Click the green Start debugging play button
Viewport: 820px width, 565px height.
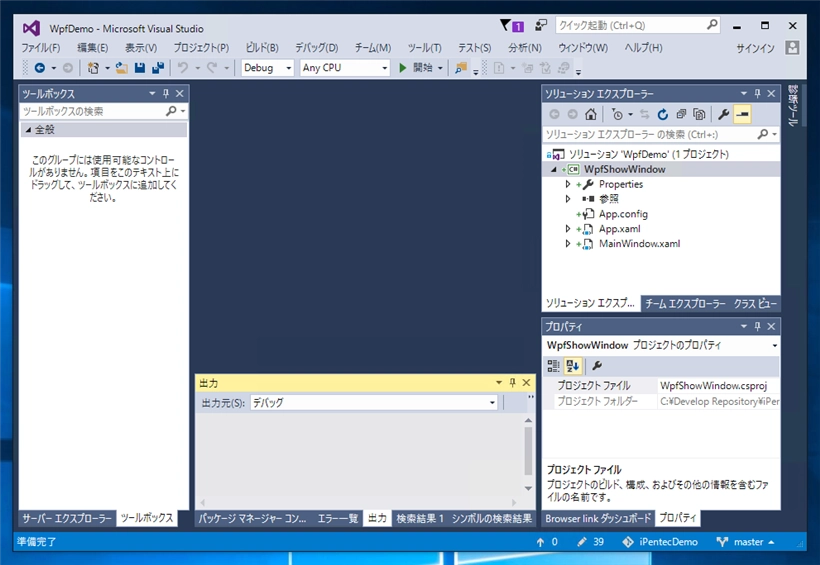pyautogui.click(x=402, y=68)
